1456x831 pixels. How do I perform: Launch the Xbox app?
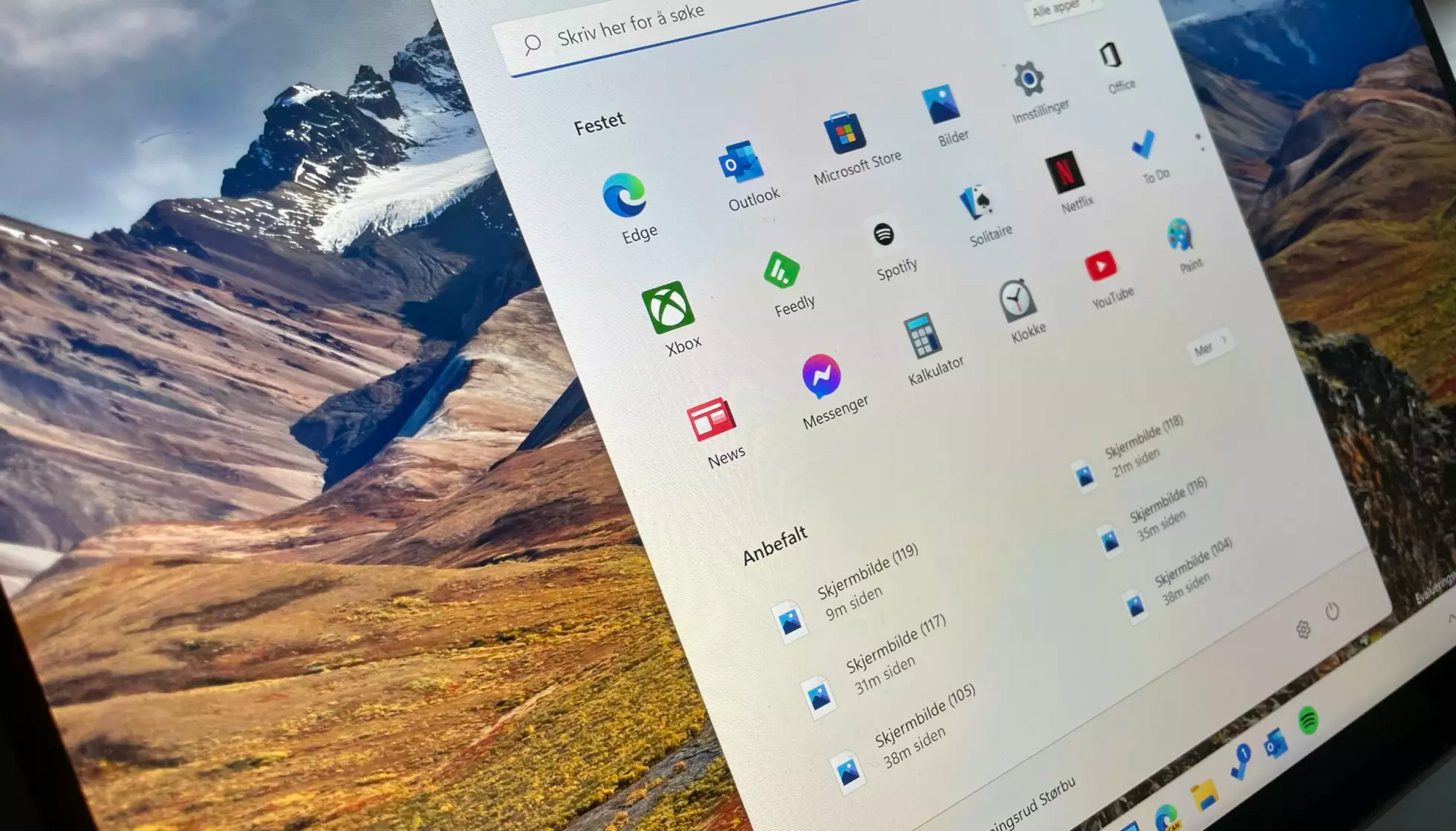[668, 308]
